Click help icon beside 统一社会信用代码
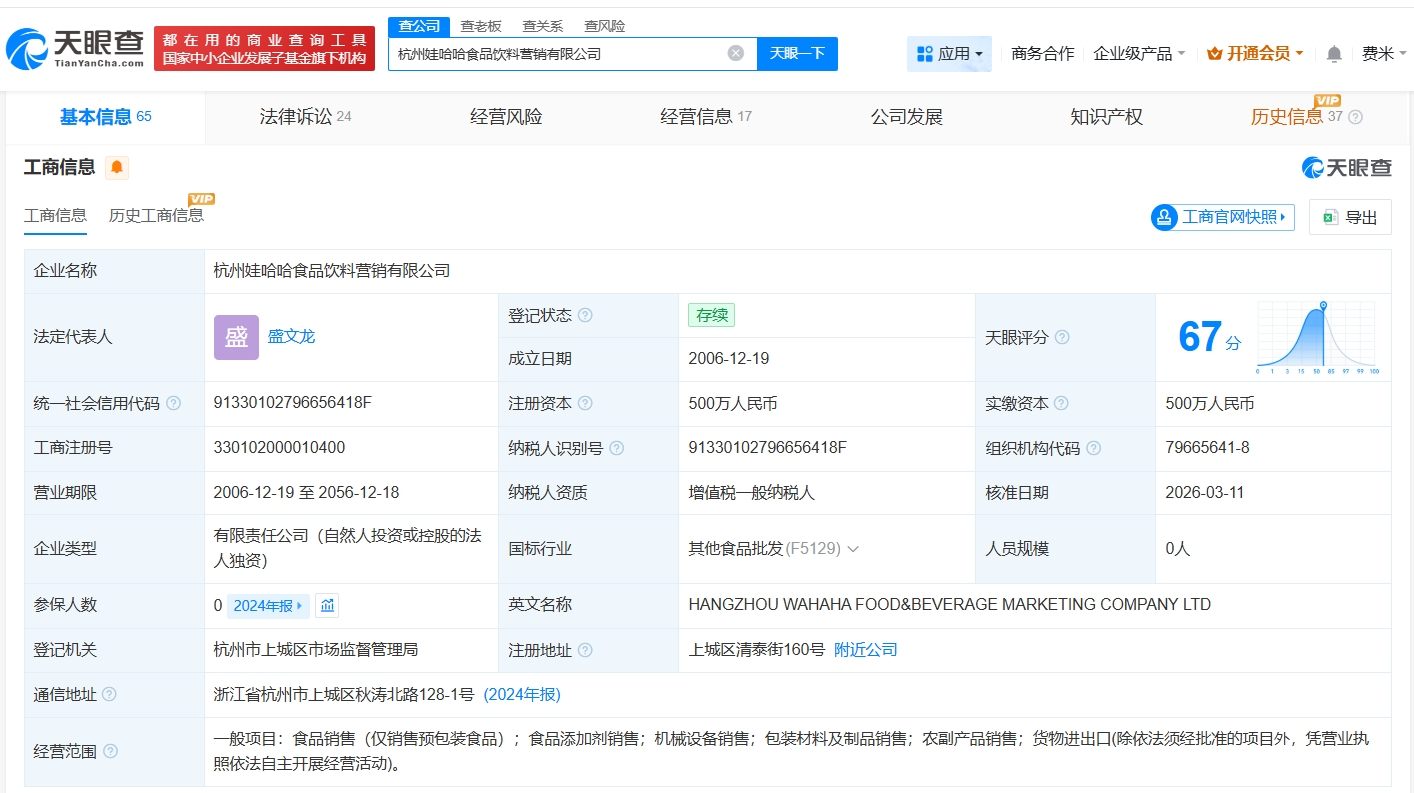Image resolution: width=1414 pixels, height=793 pixels. pyautogui.click(x=174, y=404)
